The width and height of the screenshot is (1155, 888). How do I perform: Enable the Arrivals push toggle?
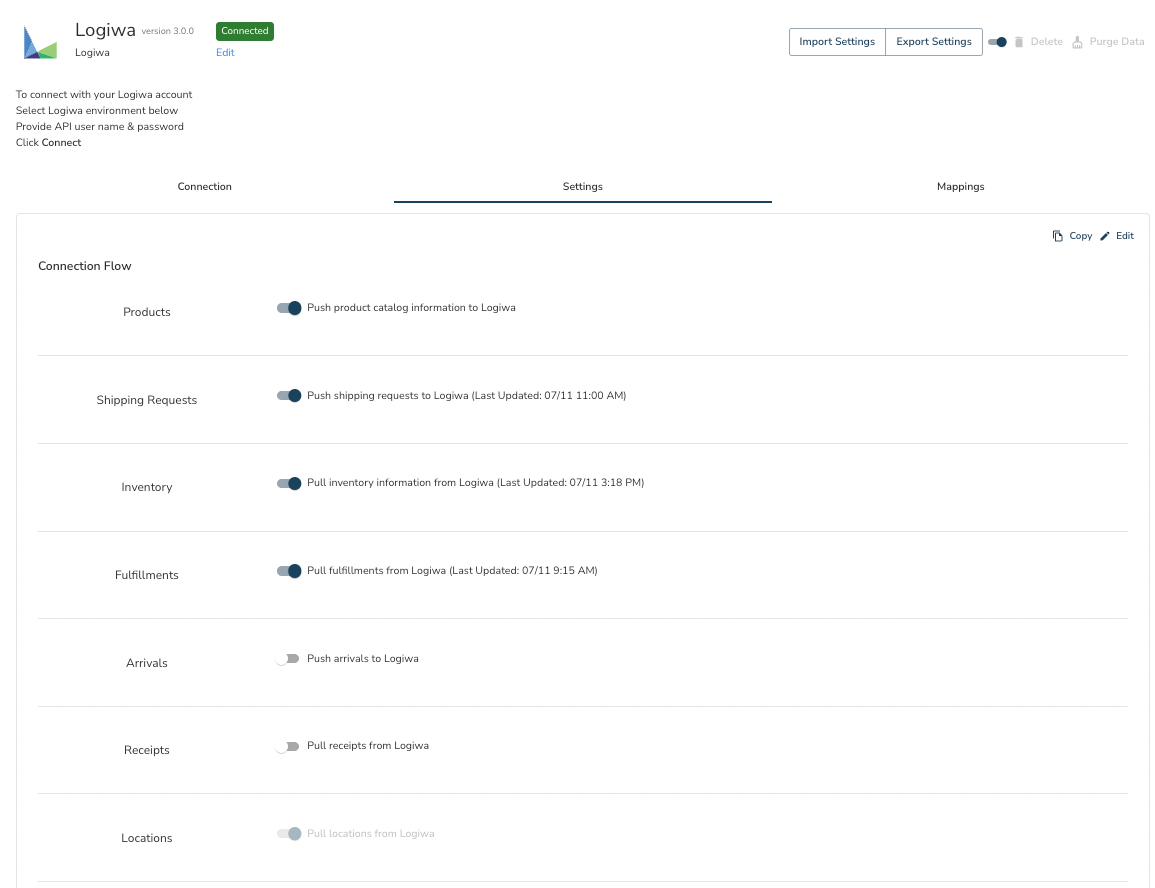[x=287, y=658]
